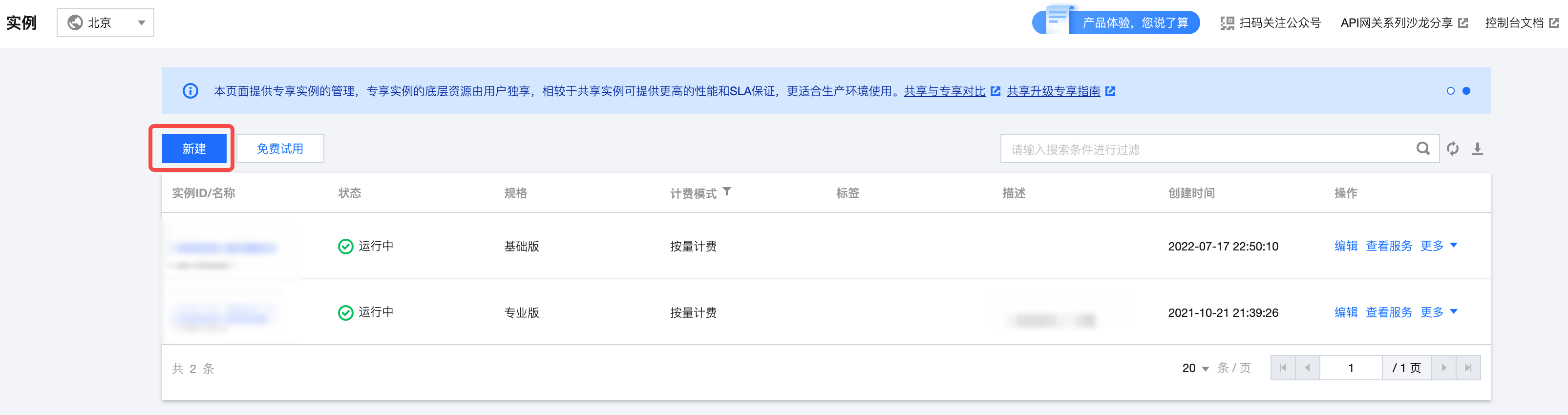Click the 免费试用 button
Image resolution: width=1568 pixels, height=415 pixels.
pos(280,148)
